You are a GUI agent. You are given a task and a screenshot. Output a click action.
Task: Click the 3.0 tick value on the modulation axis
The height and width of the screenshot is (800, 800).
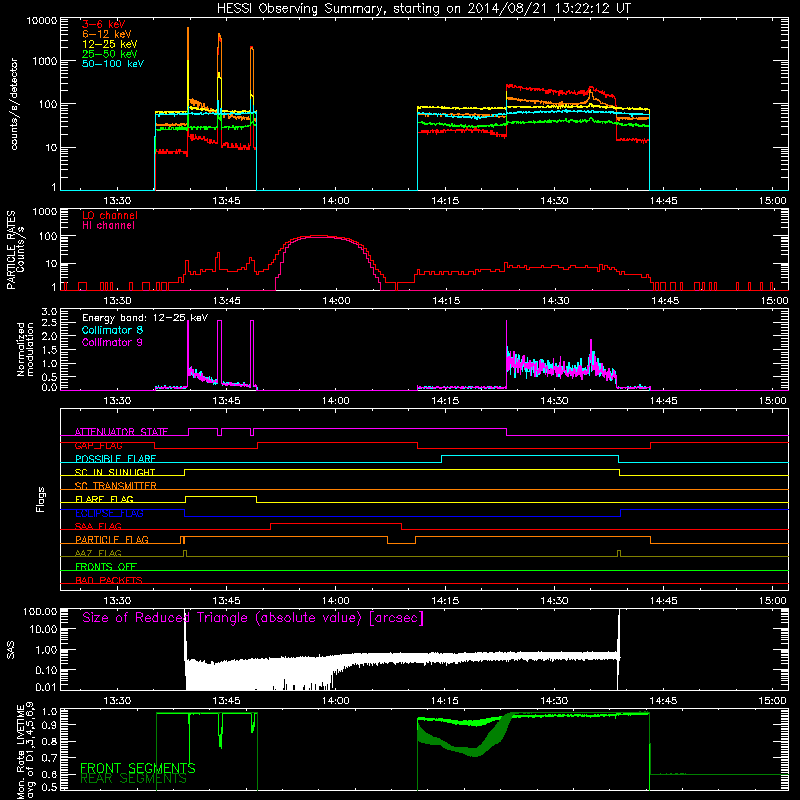(x=49, y=312)
